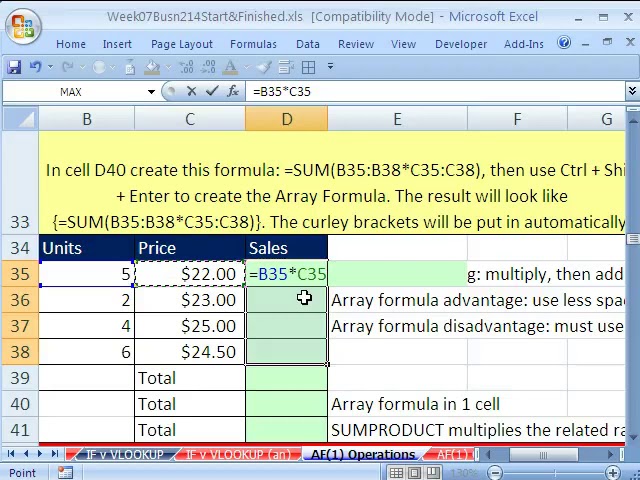Open Excel Help question mark
Screen dimensions: 640x480
tap(564, 42)
